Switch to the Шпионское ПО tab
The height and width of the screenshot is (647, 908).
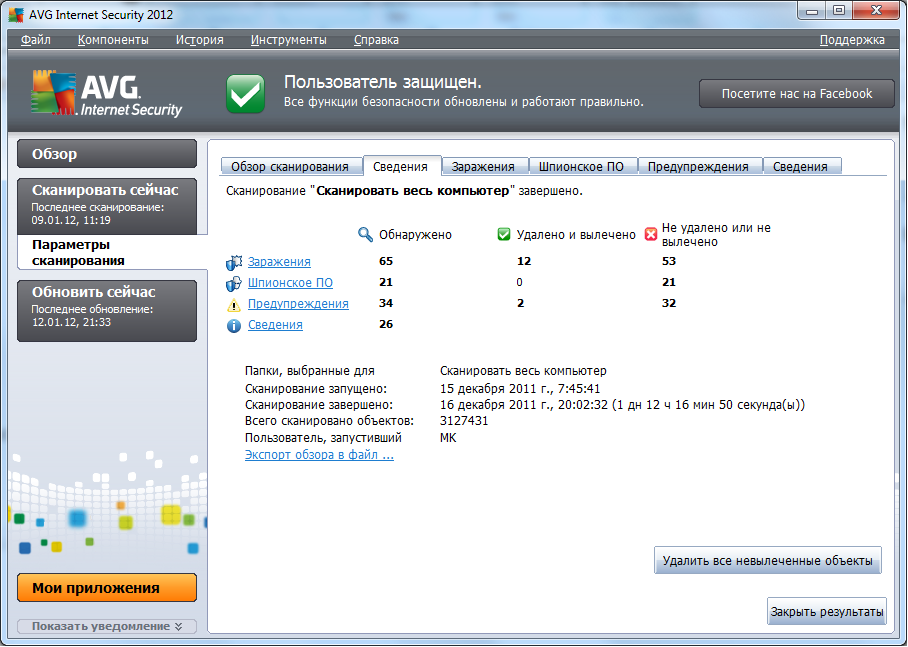[581, 167]
